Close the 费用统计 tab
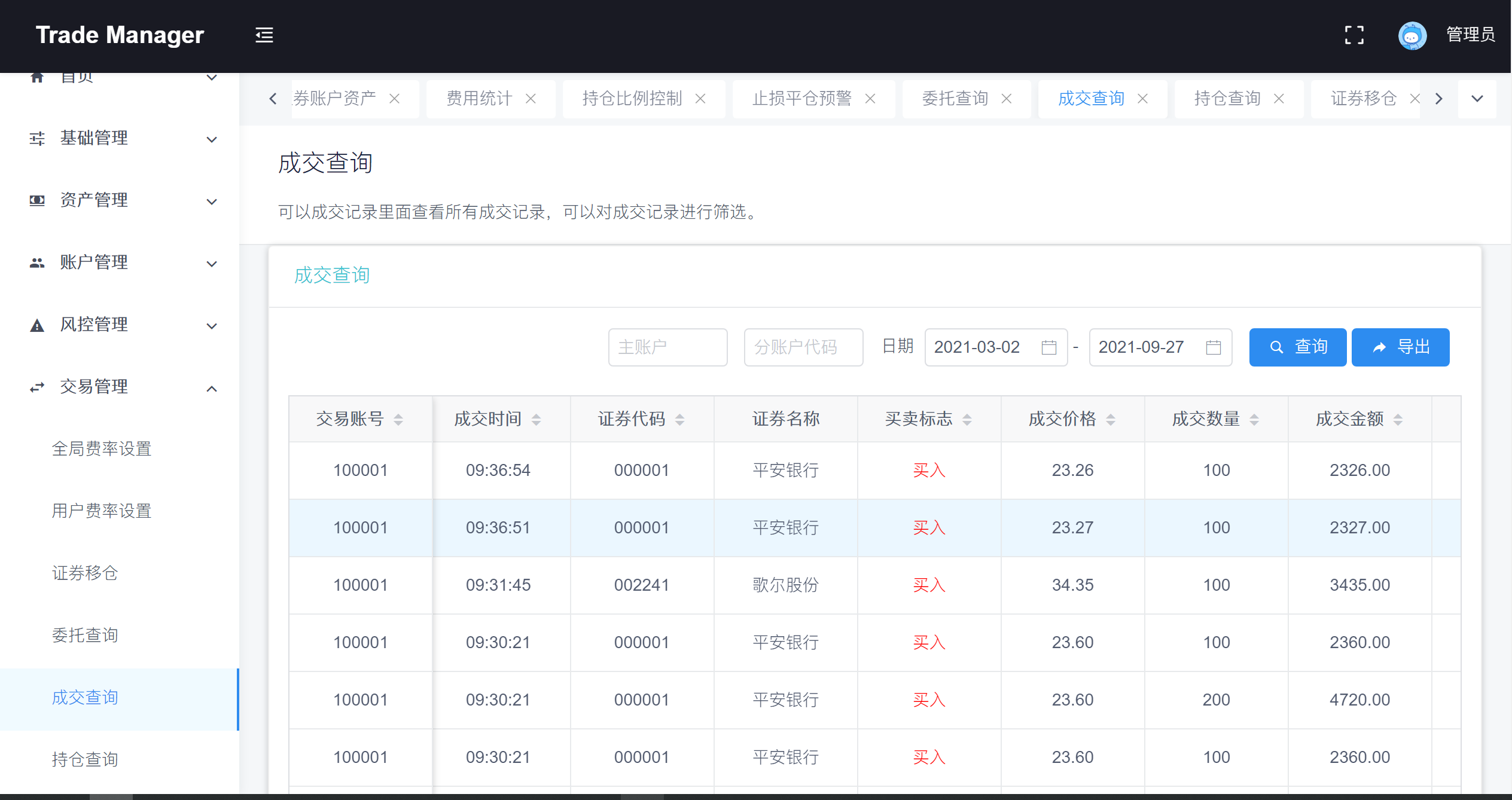This screenshot has height=800, width=1512. coord(531,99)
